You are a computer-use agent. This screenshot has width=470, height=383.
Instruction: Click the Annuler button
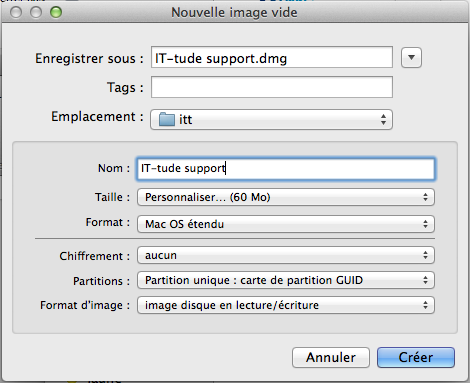(x=331, y=357)
